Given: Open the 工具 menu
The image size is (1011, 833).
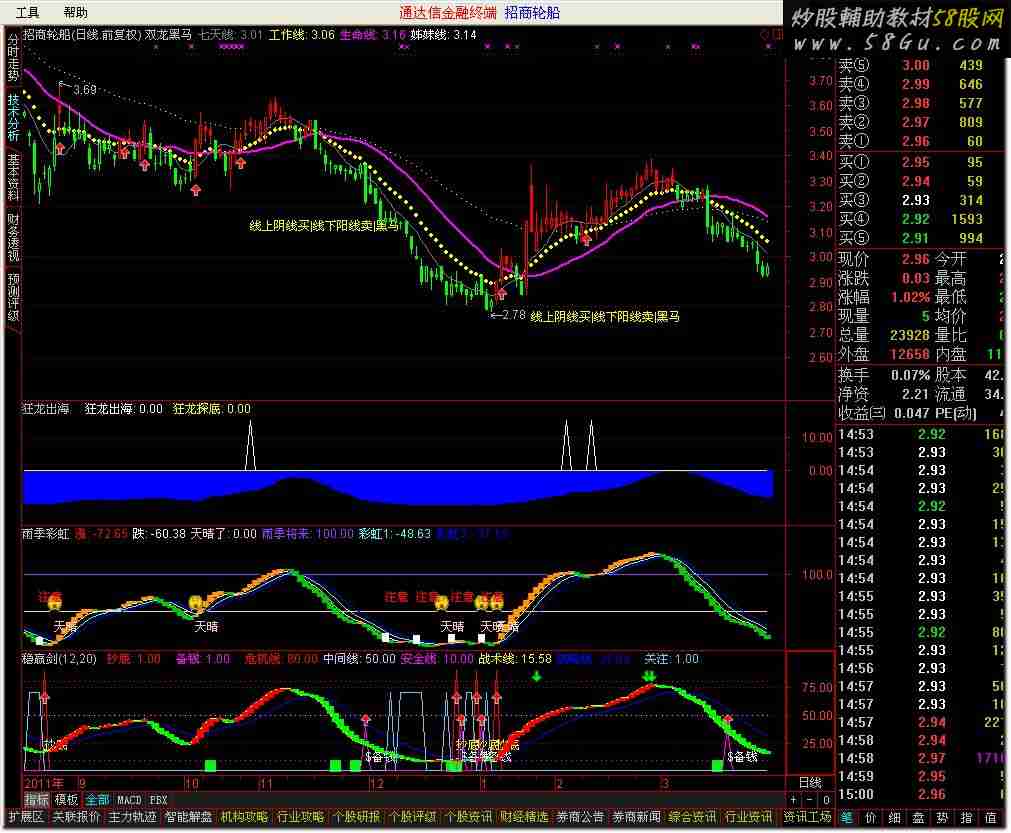Looking at the screenshot, I should pos(27,12).
